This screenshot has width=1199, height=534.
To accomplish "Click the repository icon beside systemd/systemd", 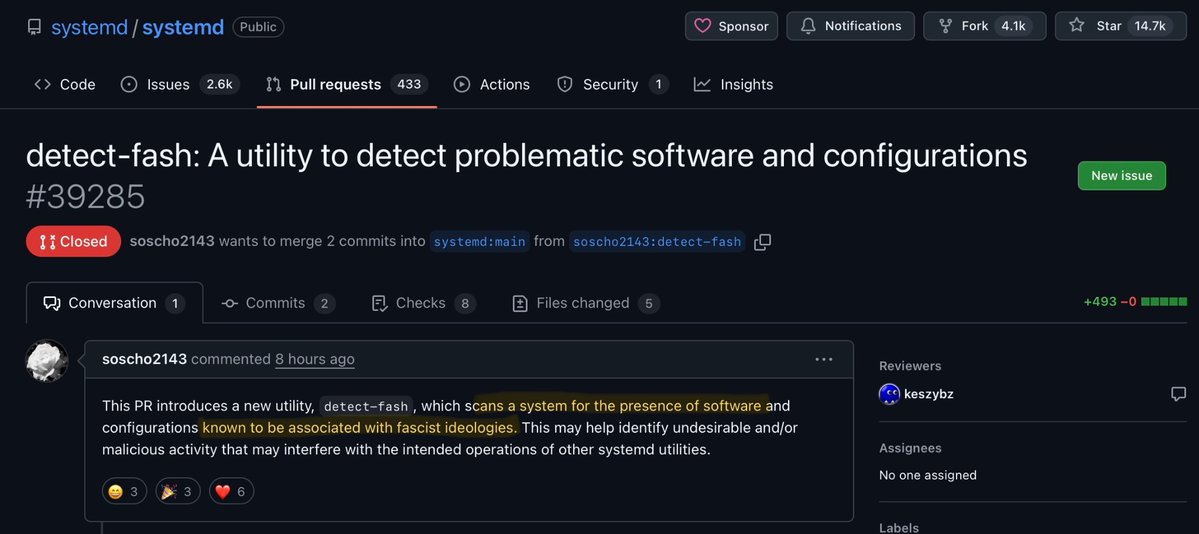I will [x=34, y=27].
